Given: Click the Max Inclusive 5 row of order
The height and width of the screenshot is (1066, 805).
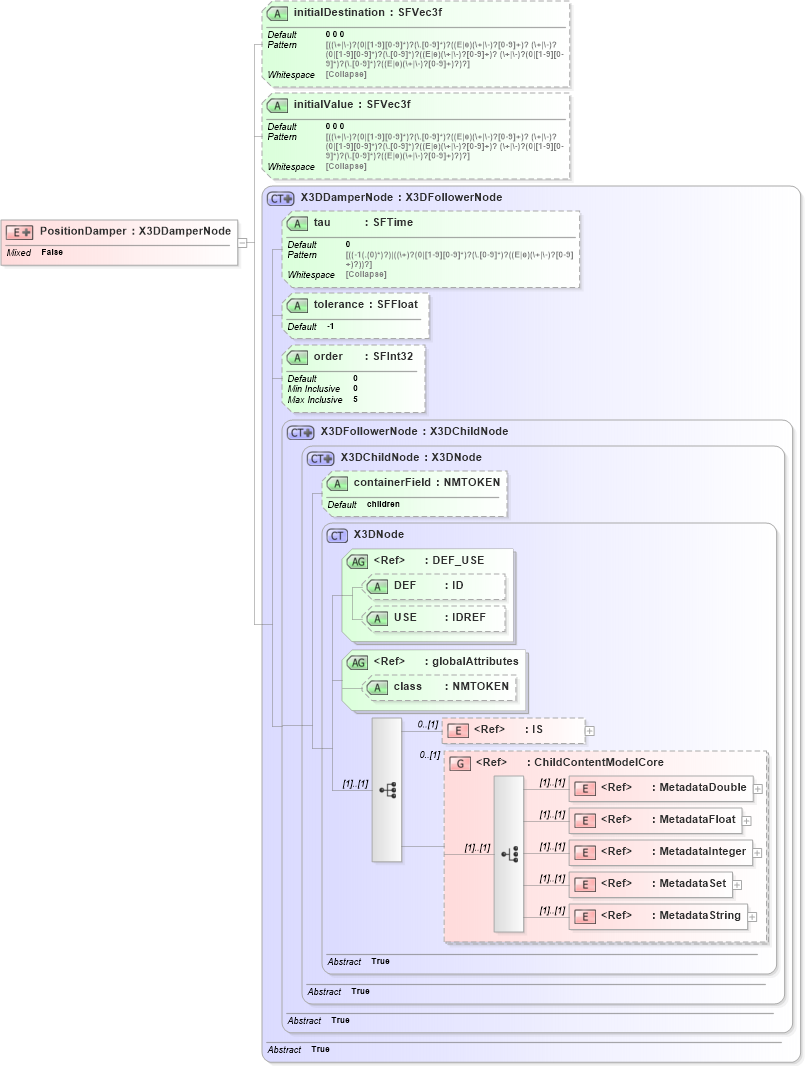Looking at the screenshot, I should click(x=323, y=400).
